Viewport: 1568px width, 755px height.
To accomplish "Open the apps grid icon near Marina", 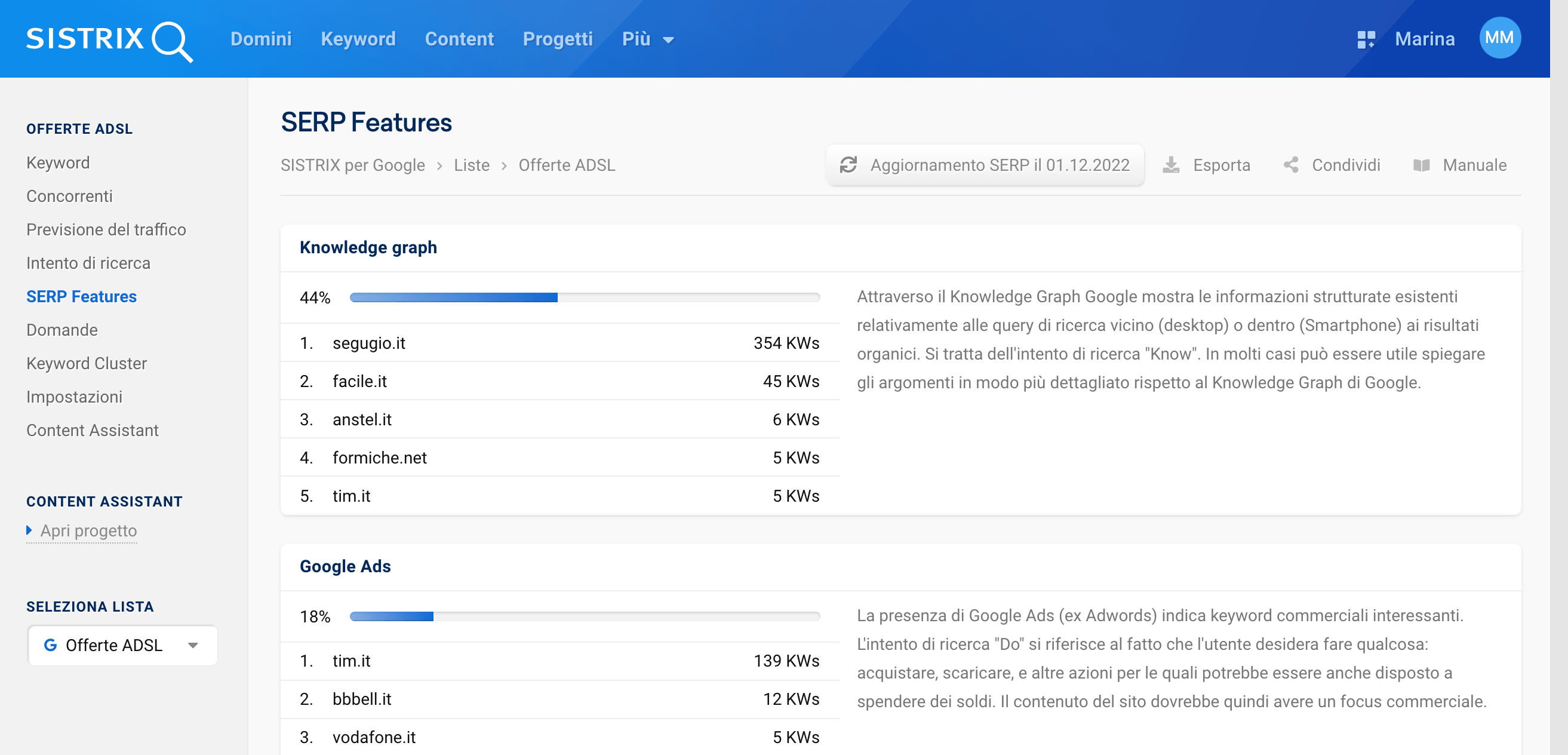I will [x=1366, y=39].
